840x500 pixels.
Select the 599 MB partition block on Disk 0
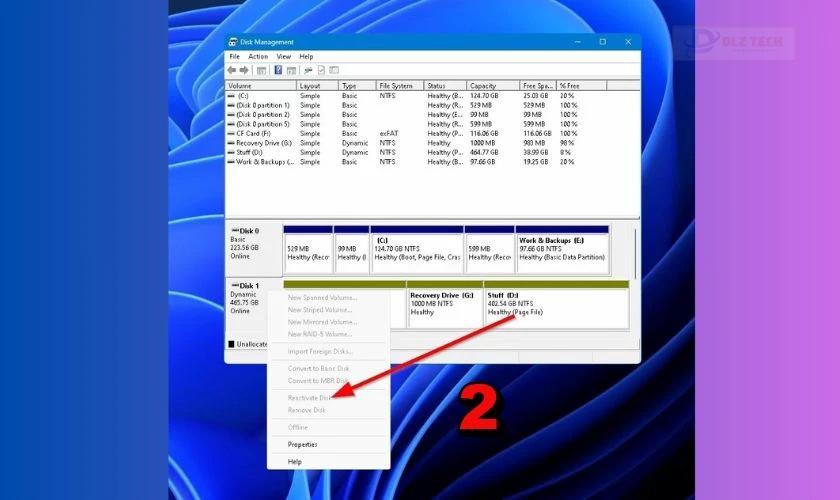[x=490, y=250]
